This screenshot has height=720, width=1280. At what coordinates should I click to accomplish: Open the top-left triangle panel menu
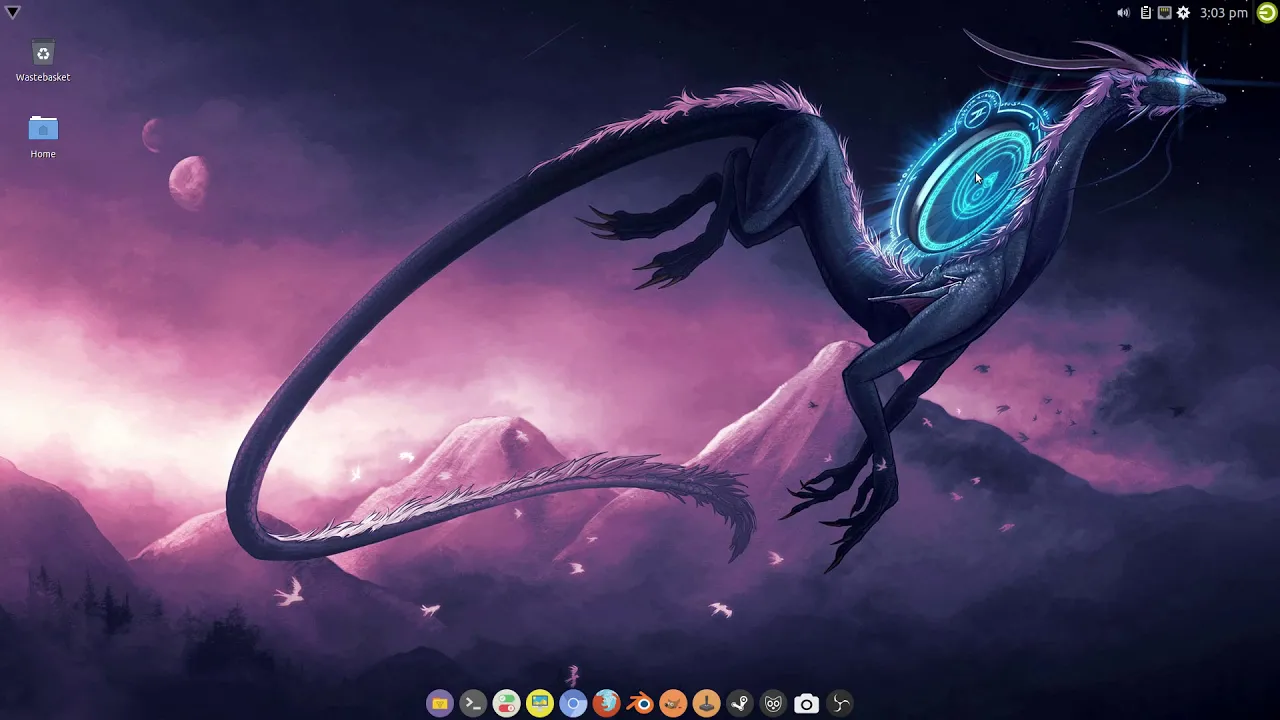tap(13, 13)
